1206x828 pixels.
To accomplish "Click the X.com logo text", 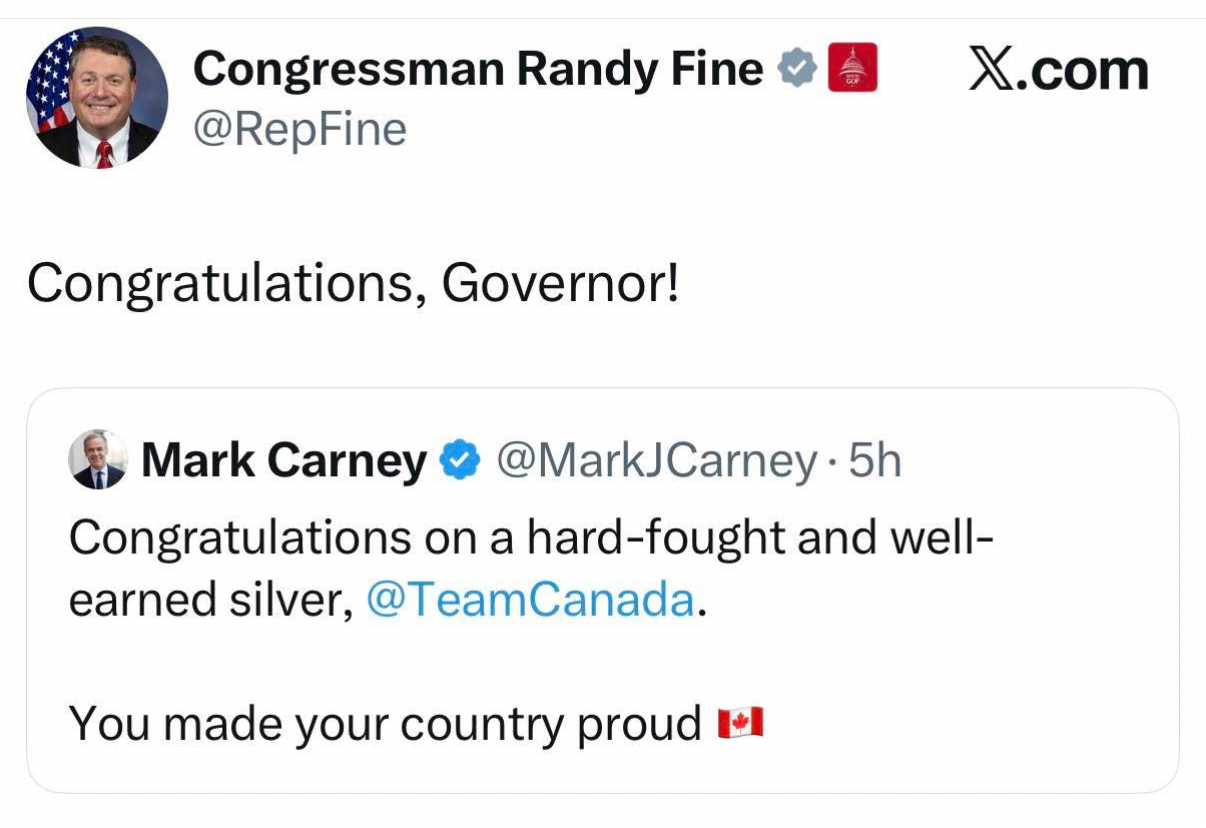I will 1058,71.
